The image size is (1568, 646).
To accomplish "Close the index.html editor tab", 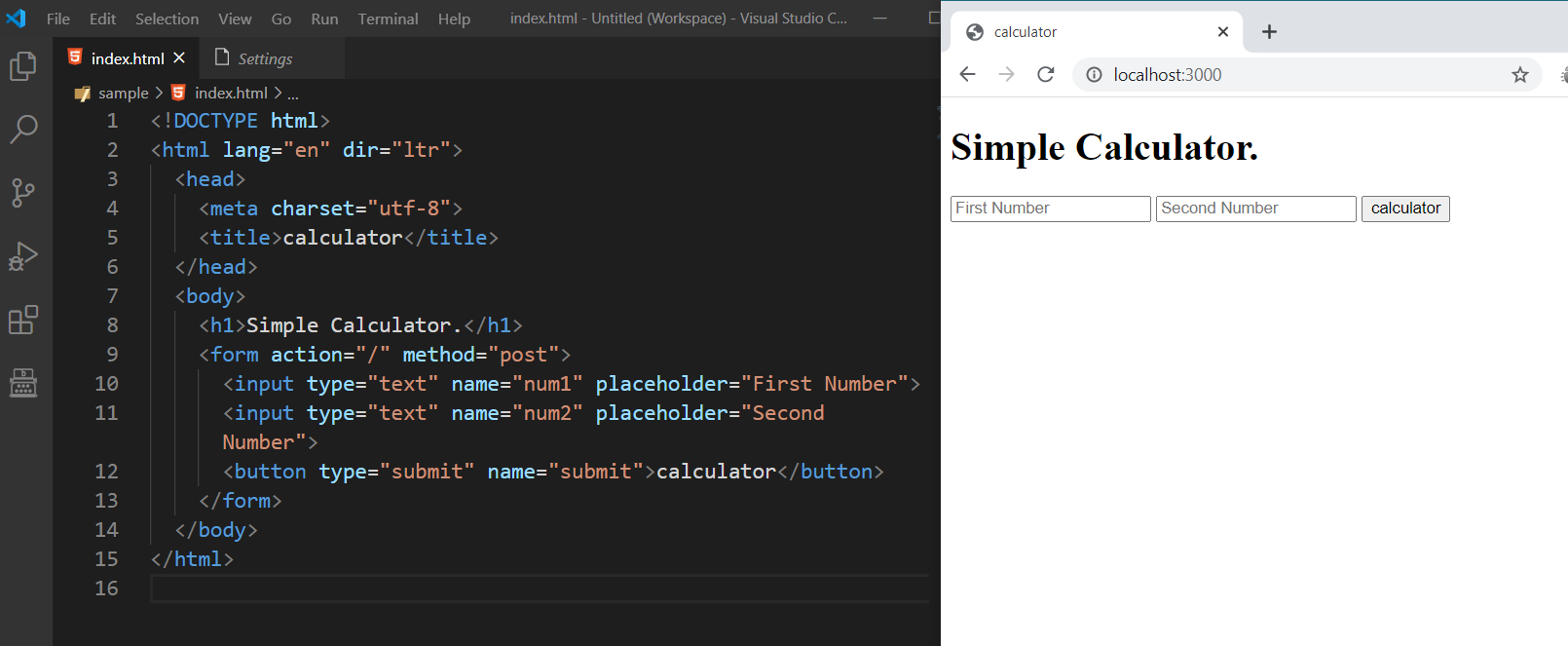I will tap(179, 58).
